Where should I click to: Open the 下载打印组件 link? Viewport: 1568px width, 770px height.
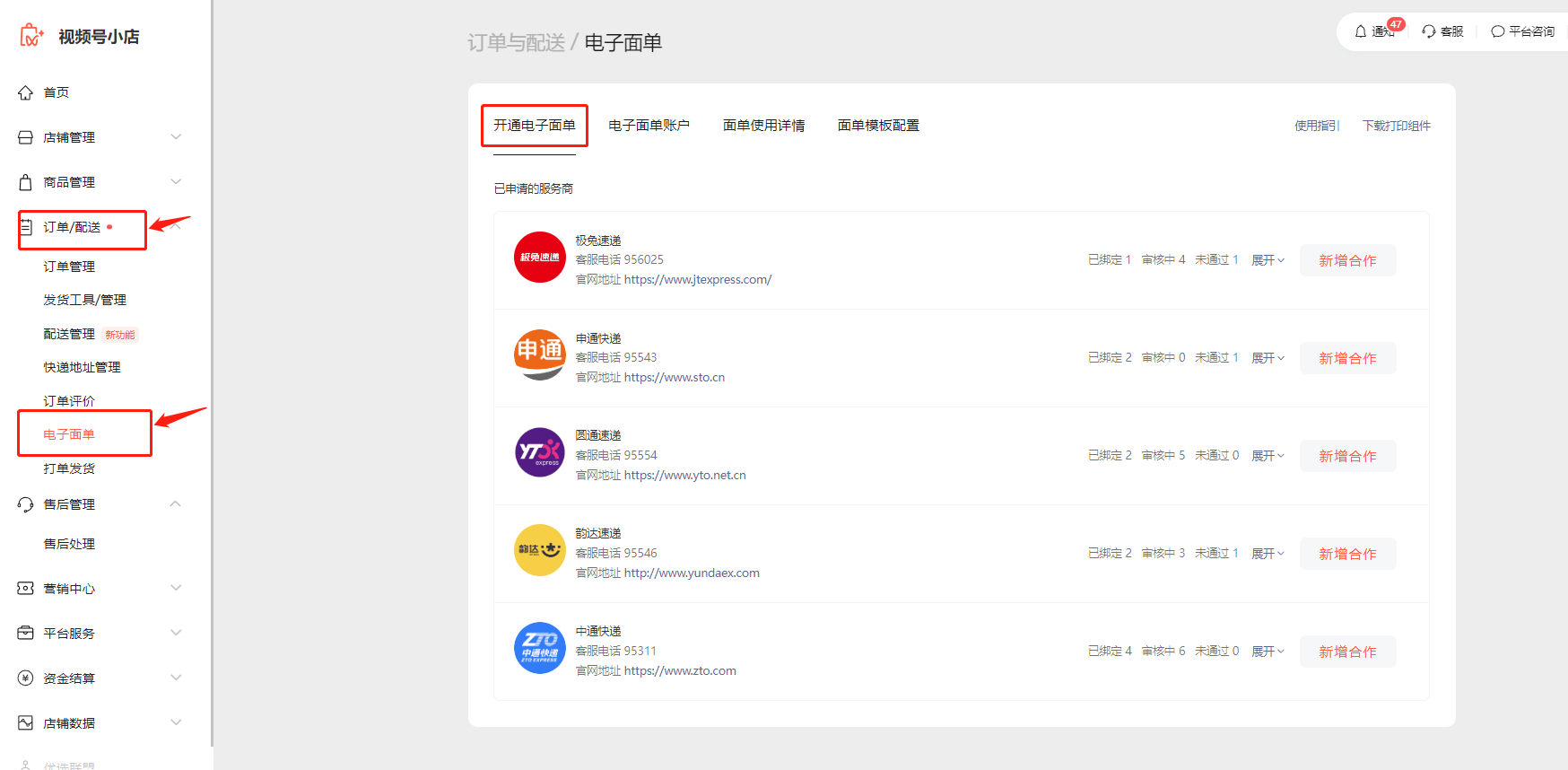[1396, 126]
